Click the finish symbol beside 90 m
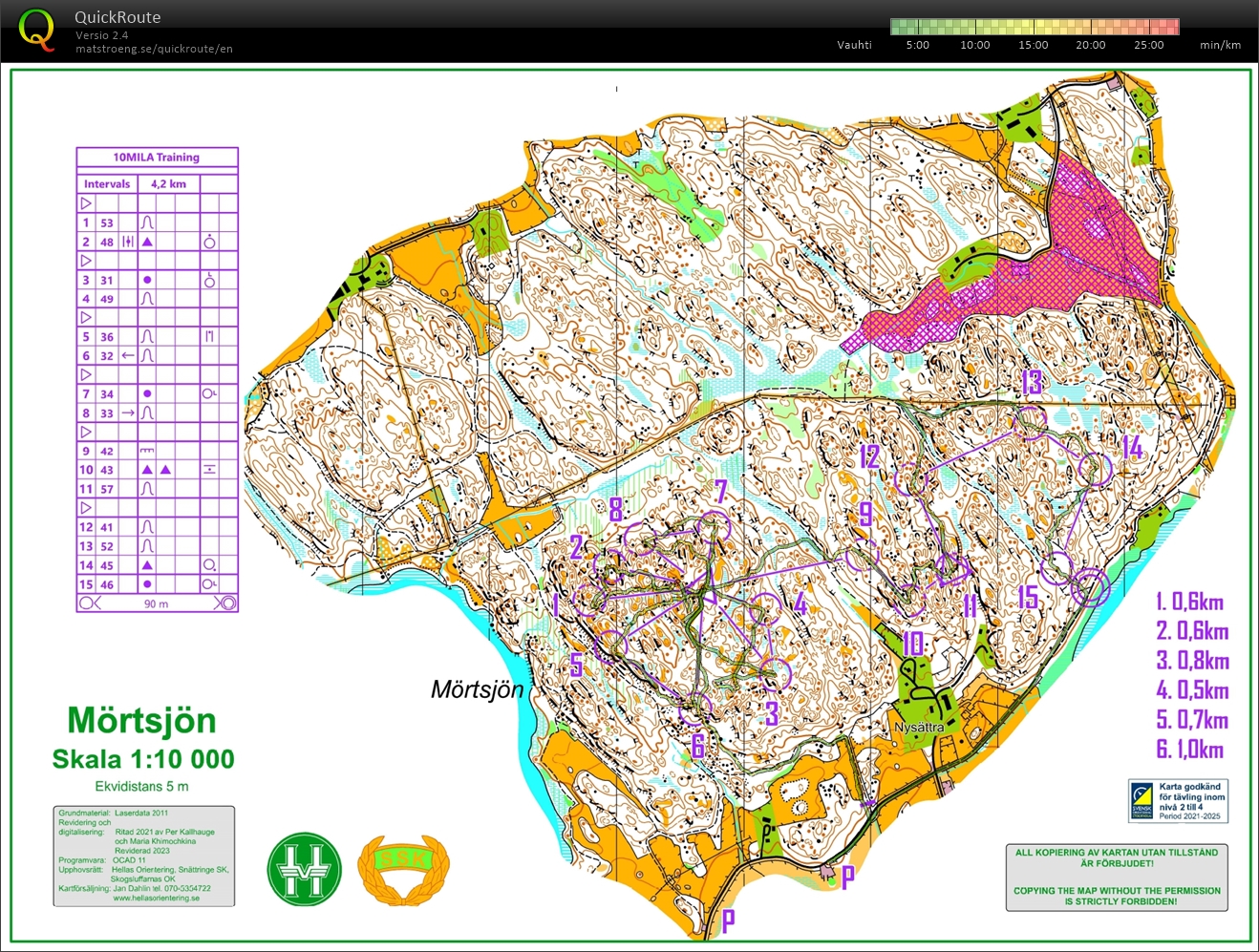Screen dimensions: 1259x952 pos(226,603)
